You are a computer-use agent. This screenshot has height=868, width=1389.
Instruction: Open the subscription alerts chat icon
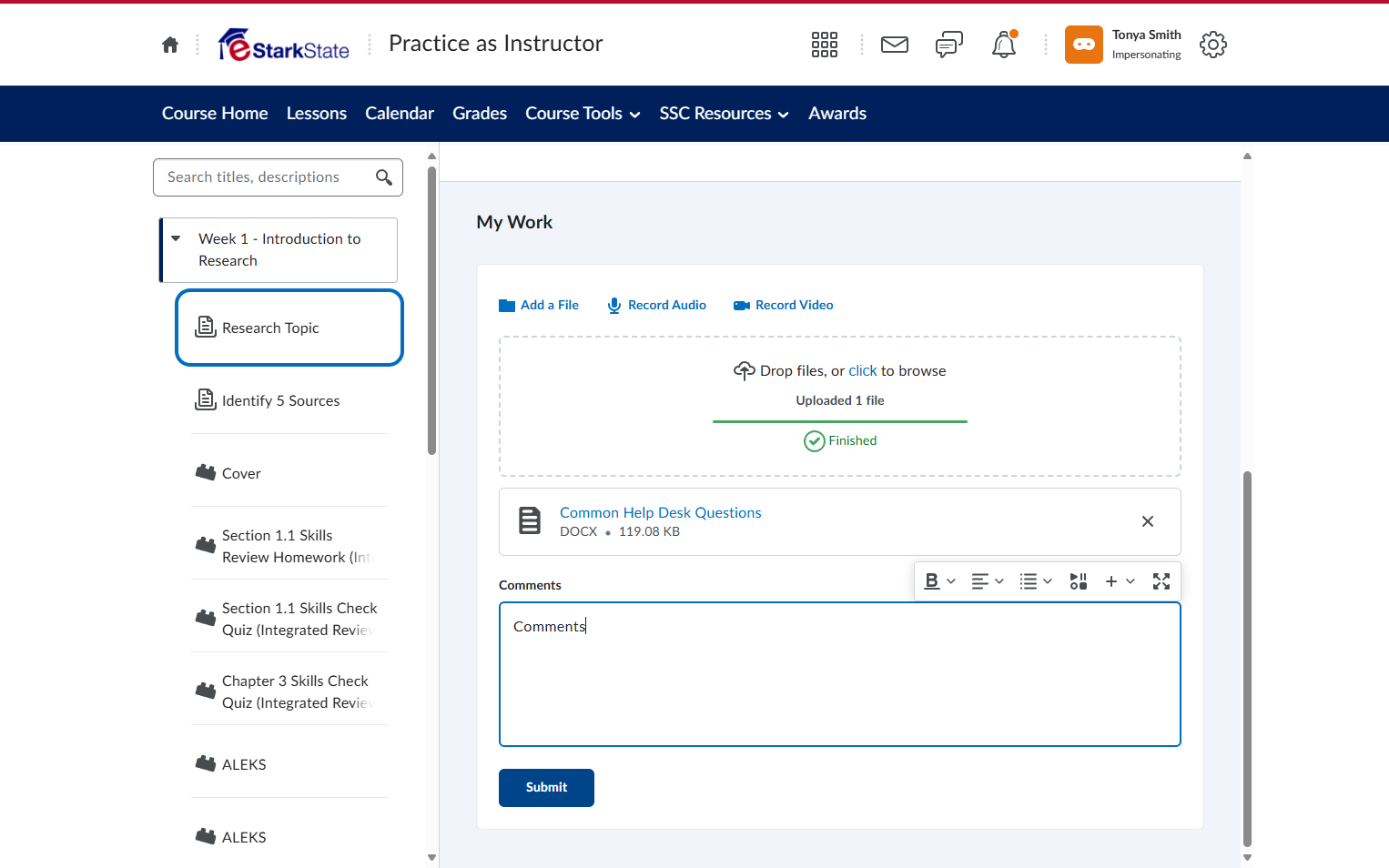tap(949, 45)
